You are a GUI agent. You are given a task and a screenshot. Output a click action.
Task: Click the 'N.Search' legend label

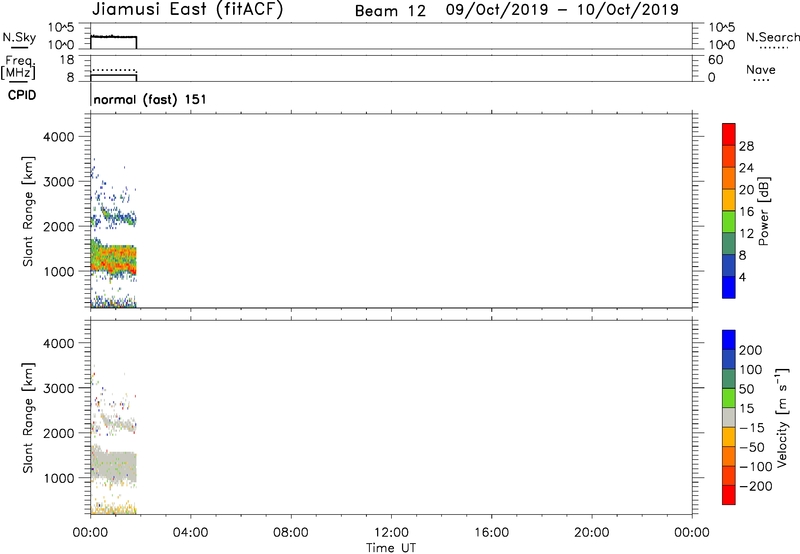772,37
